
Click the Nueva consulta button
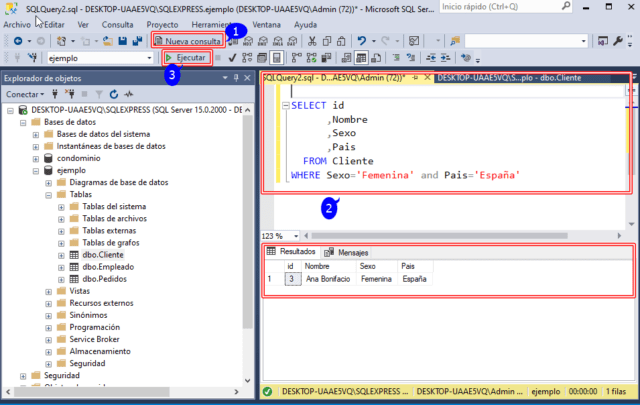[x=186, y=41]
